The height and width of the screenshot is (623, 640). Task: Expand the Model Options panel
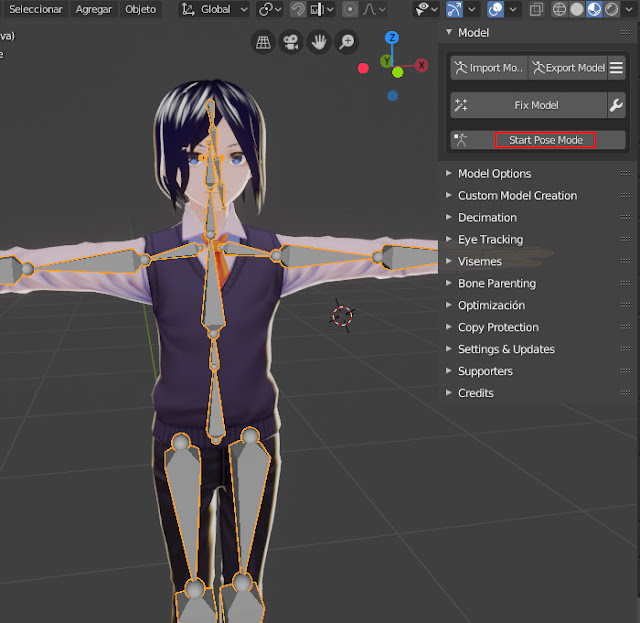449,173
